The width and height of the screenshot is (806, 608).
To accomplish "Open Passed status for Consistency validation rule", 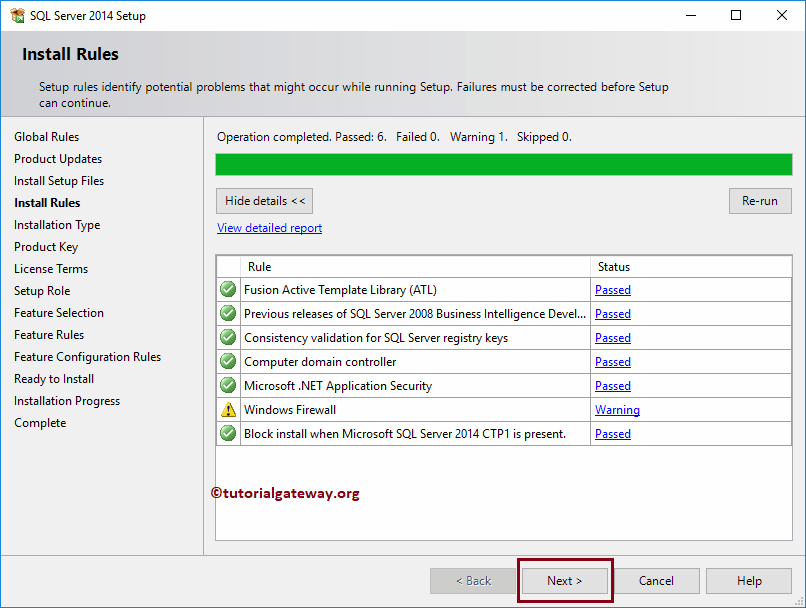I will pyautogui.click(x=613, y=338).
